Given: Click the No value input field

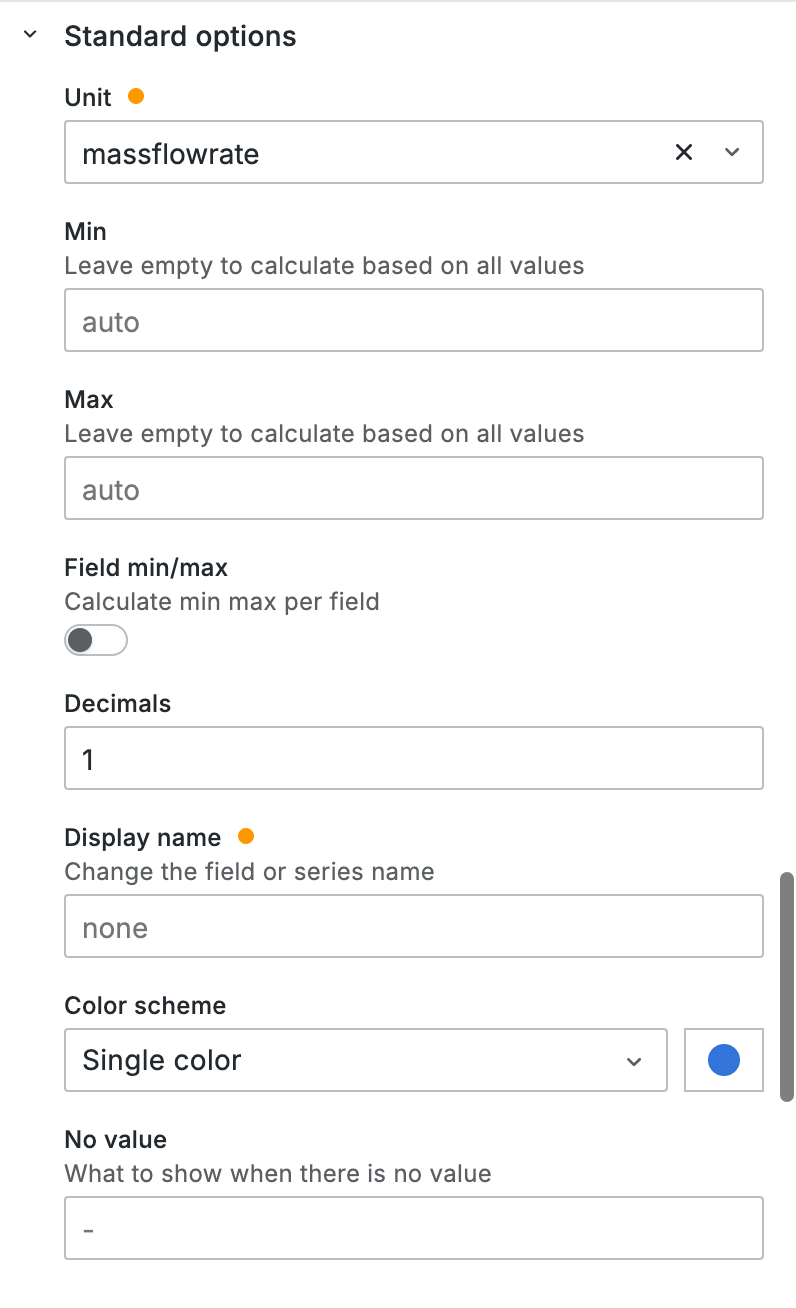Looking at the screenshot, I should (413, 1228).
